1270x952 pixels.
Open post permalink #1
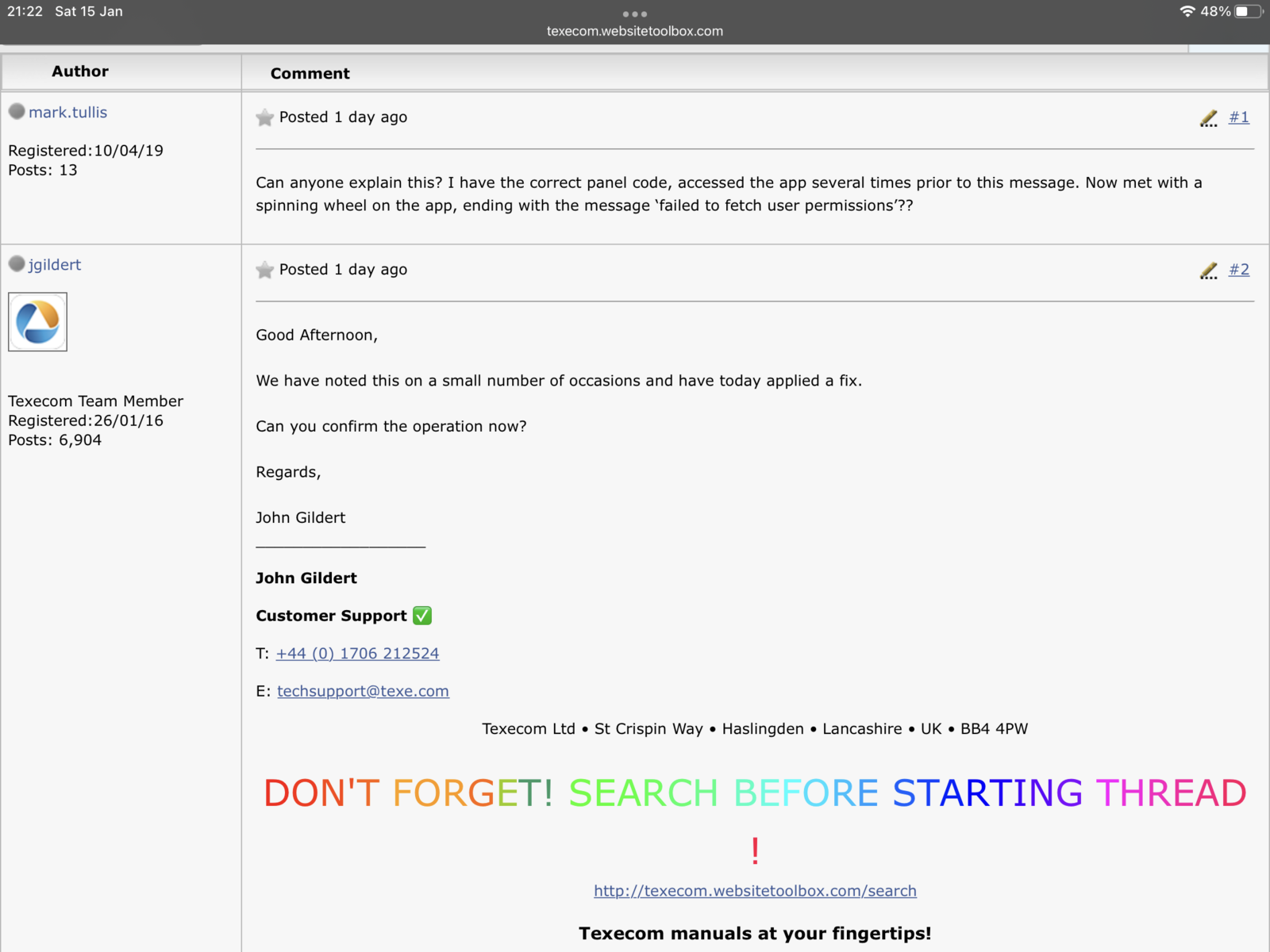[1238, 117]
